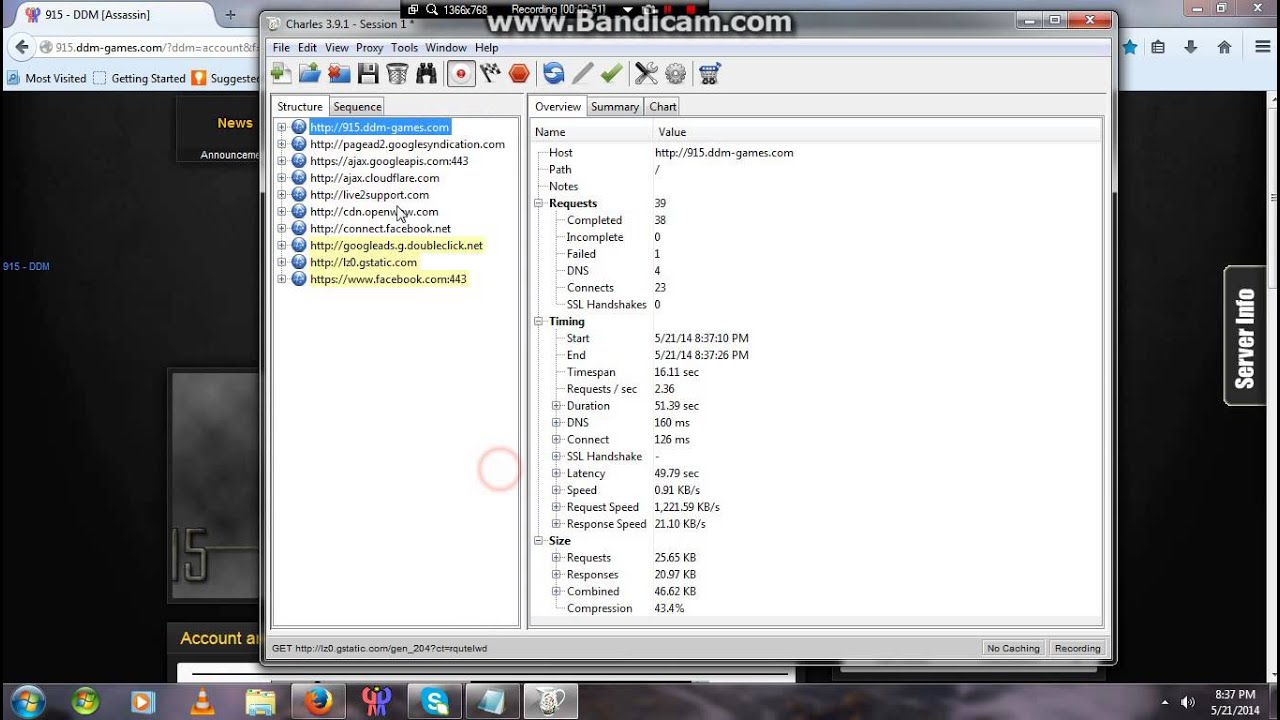
Task: Click the blue Repeat request icon
Action: coord(553,73)
